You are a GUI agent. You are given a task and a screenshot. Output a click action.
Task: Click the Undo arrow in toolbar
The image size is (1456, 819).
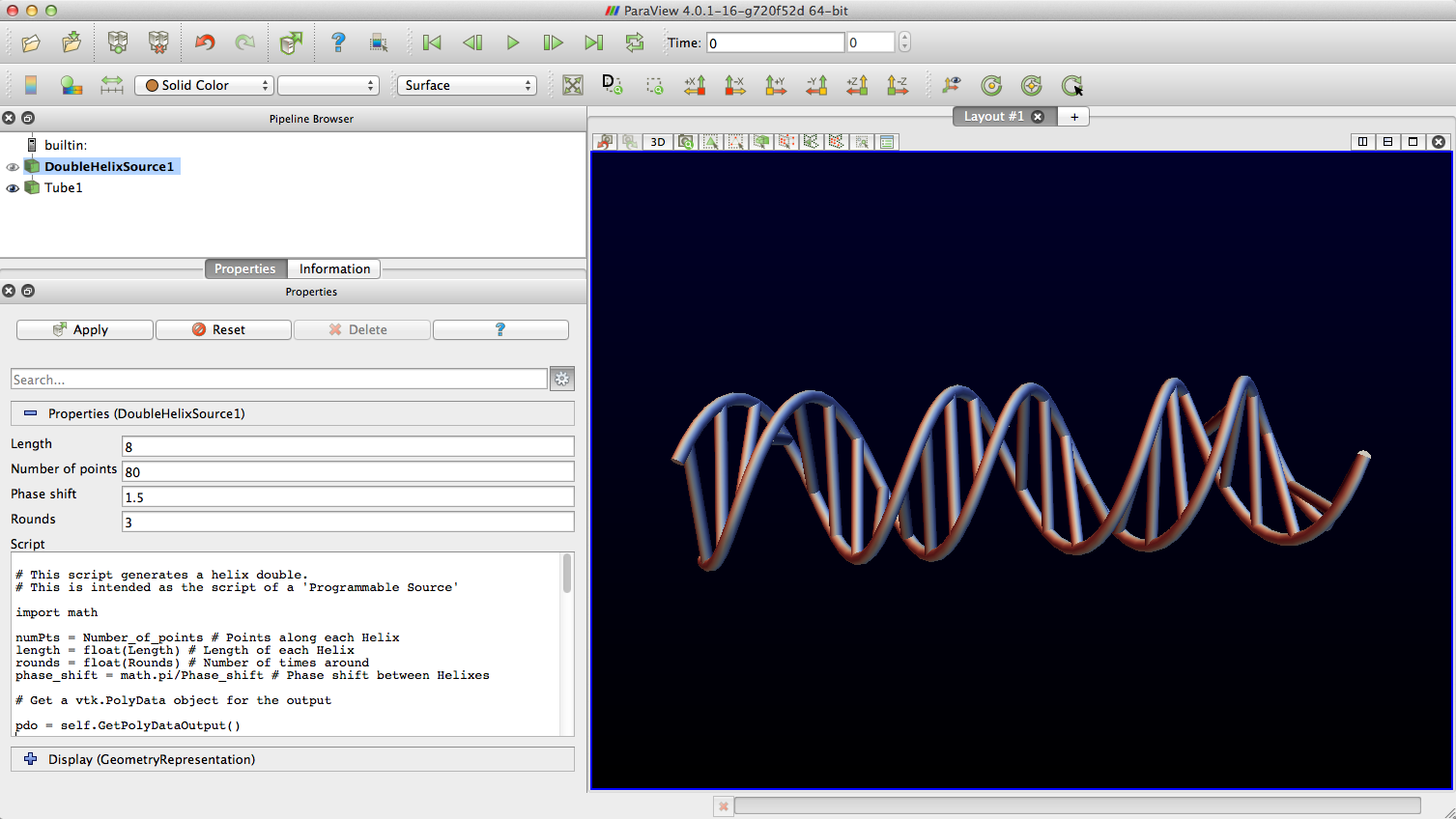tap(205, 42)
